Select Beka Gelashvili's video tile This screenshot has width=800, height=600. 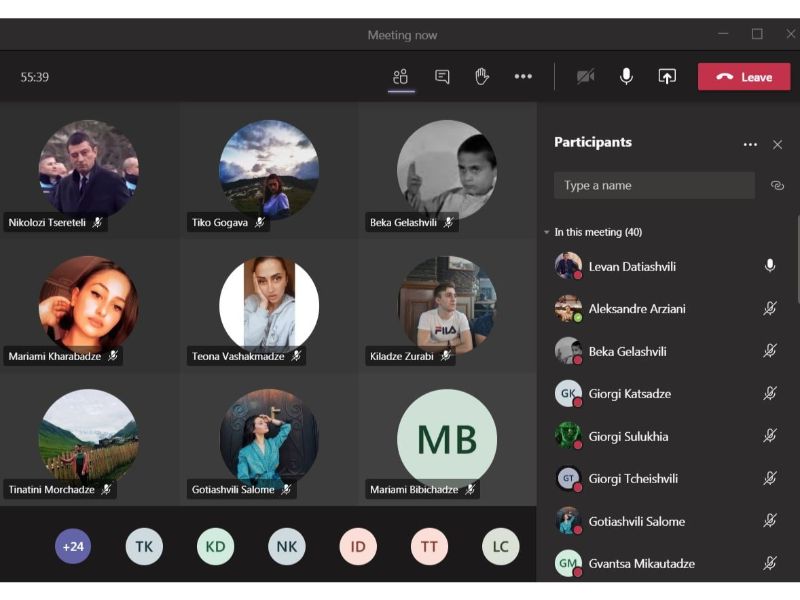(447, 169)
